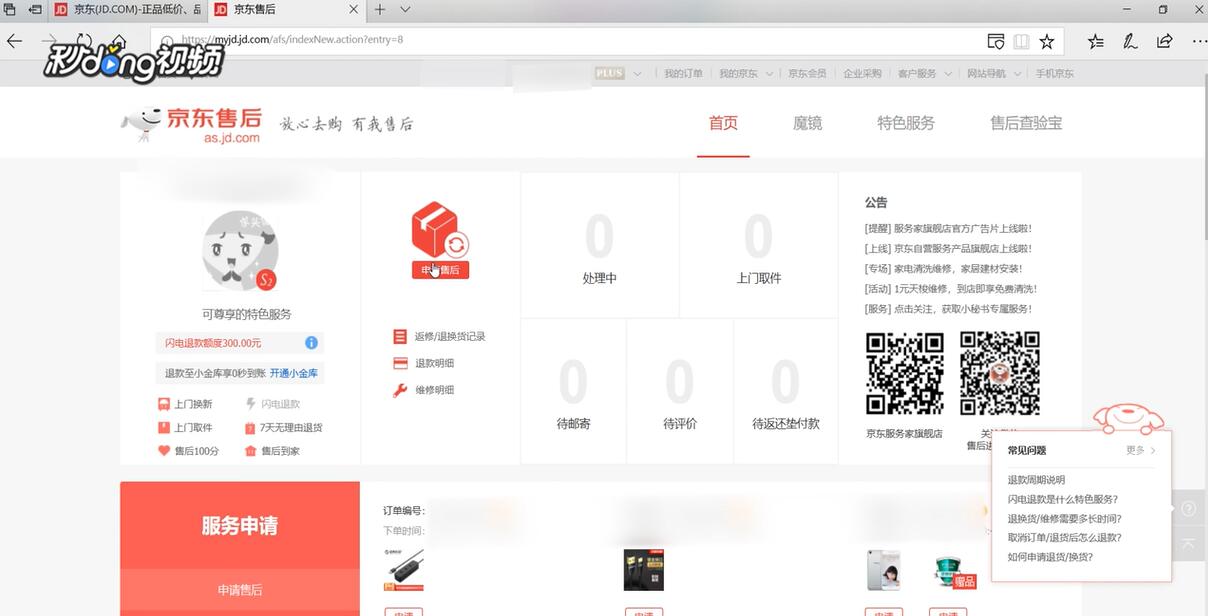
Task: Select the 魔镜 navigation tab
Action: pos(807,123)
